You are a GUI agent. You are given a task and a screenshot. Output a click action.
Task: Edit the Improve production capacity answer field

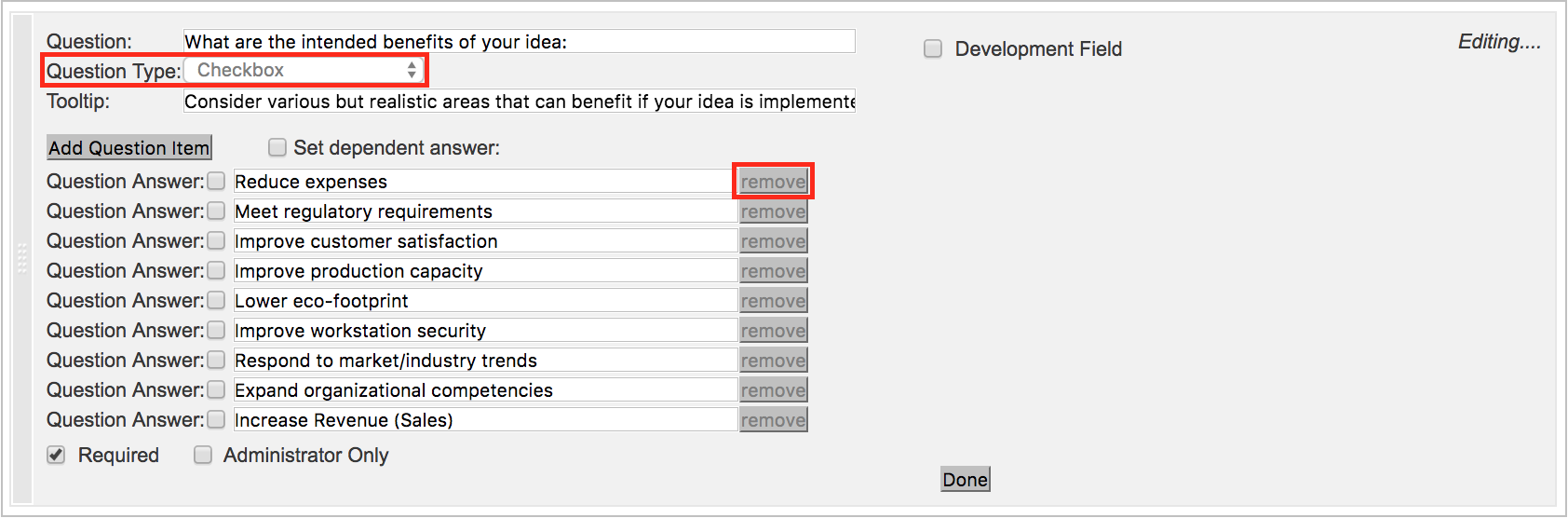485,271
